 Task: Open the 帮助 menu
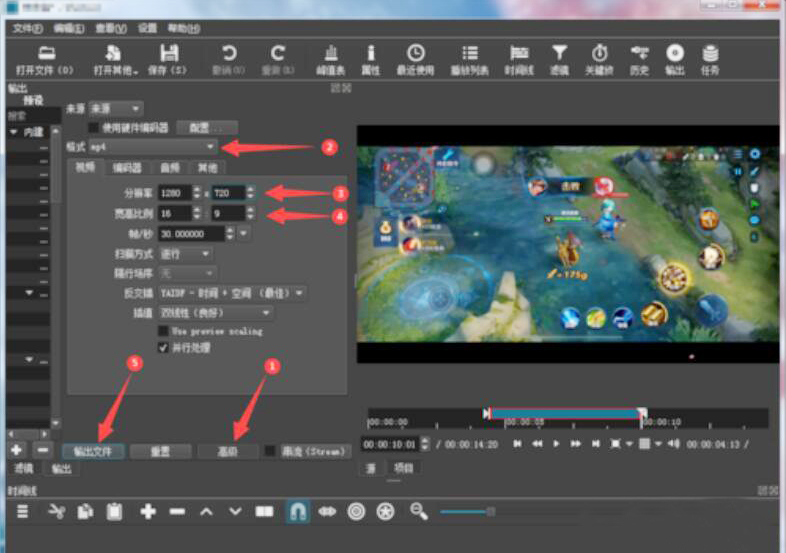[183, 29]
